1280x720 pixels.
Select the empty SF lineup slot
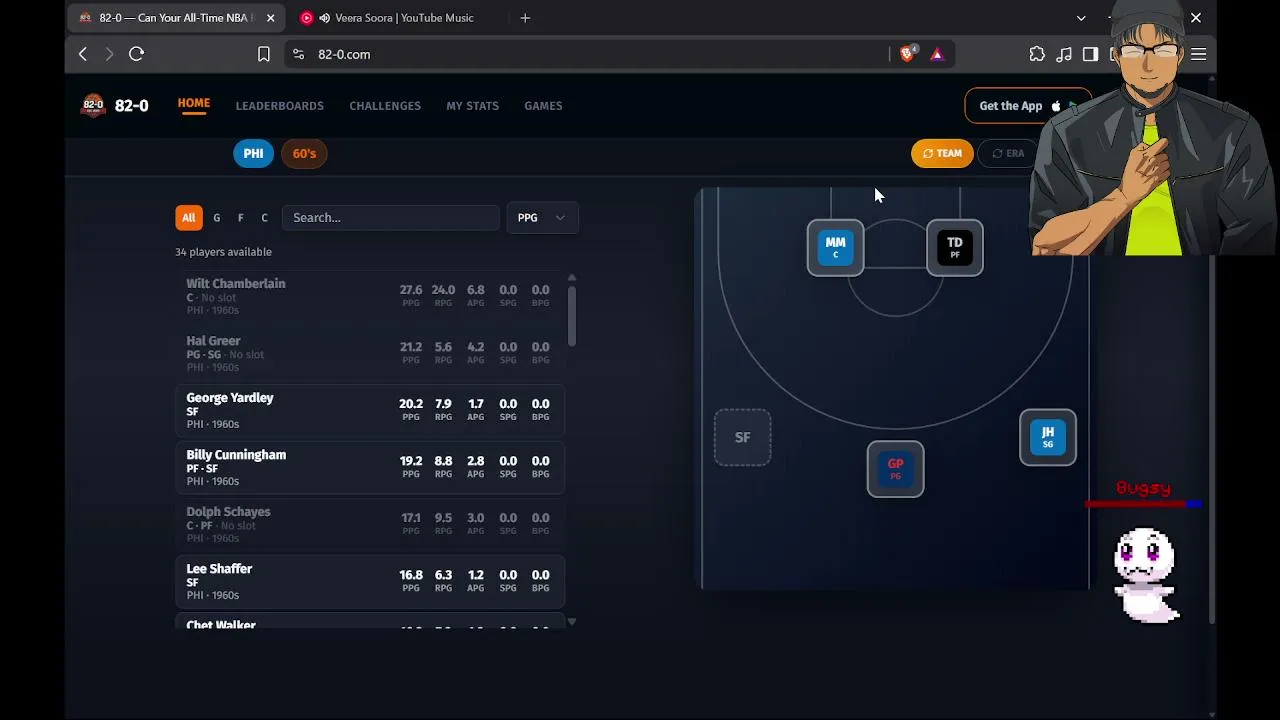[742, 437]
